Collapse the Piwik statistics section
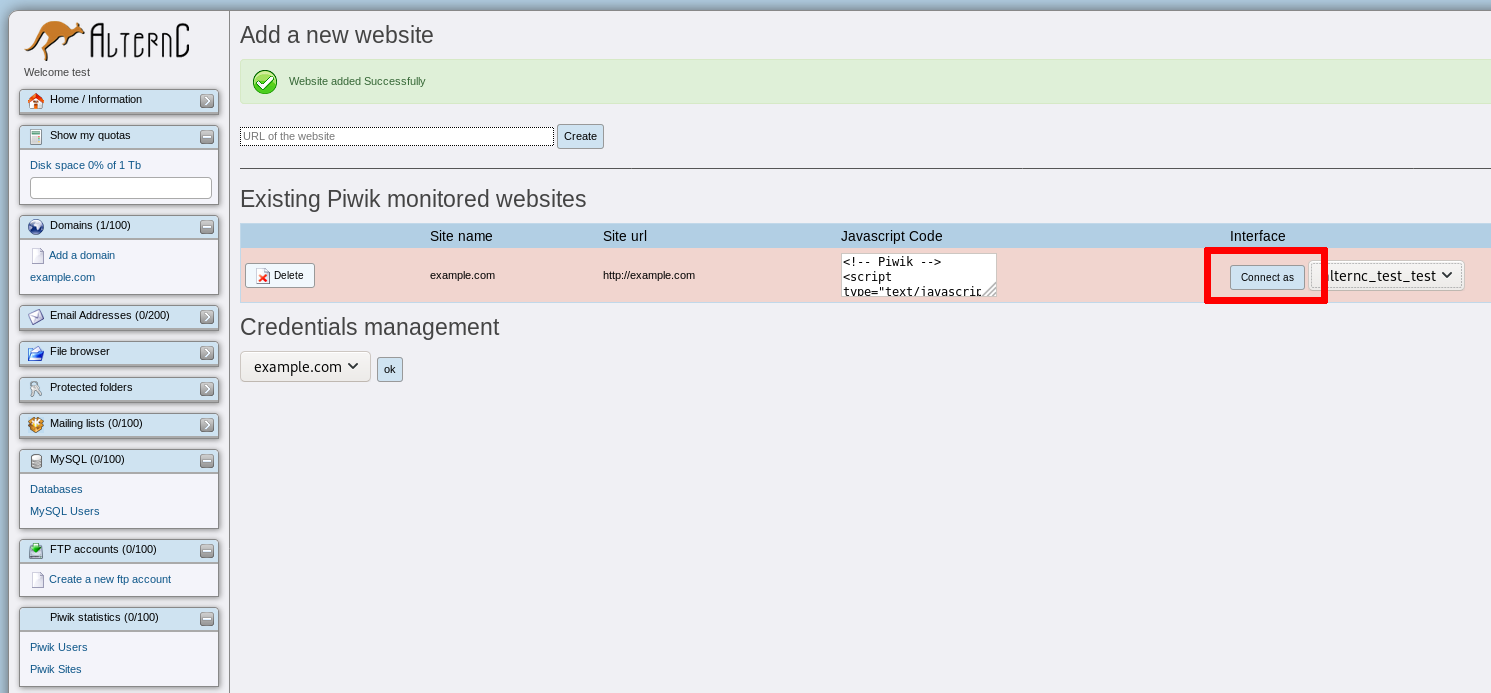The height and width of the screenshot is (693, 1491). 207,619
